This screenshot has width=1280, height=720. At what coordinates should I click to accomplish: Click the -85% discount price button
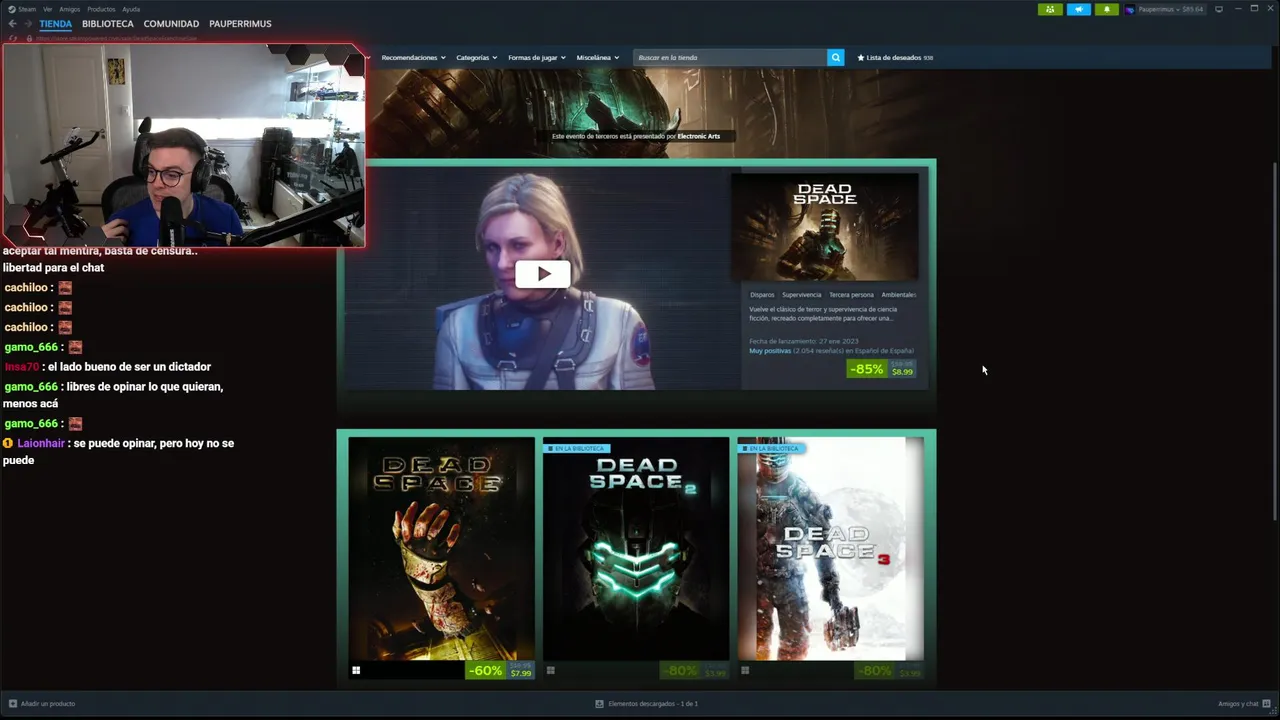pos(881,369)
